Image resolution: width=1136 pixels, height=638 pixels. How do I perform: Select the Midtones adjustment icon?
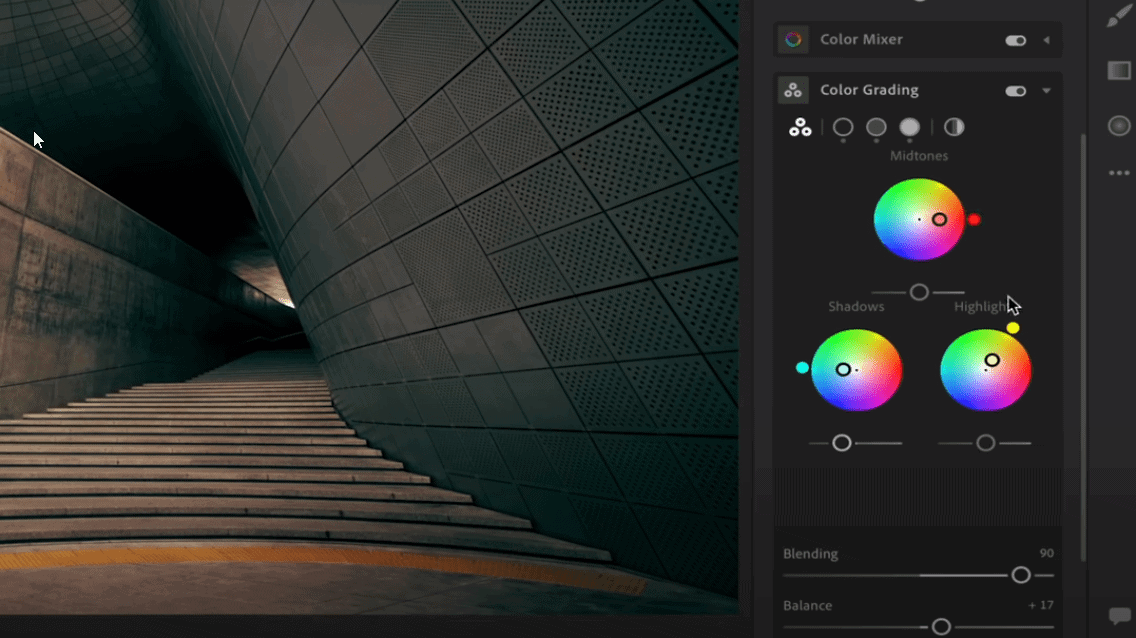(876, 128)
